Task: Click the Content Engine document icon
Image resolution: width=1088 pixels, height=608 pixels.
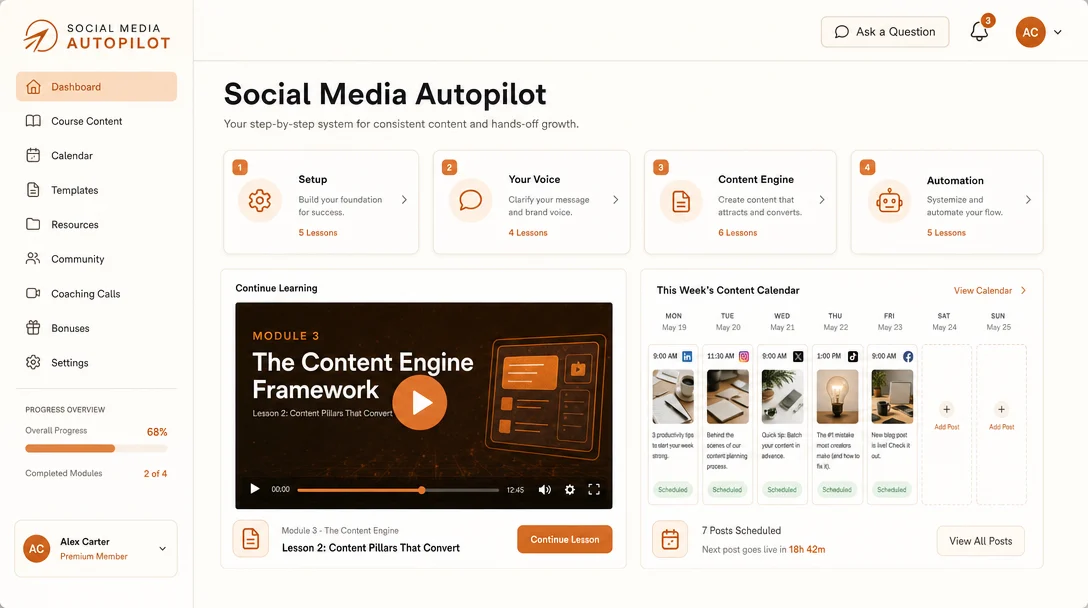Action: pos(681,201)
